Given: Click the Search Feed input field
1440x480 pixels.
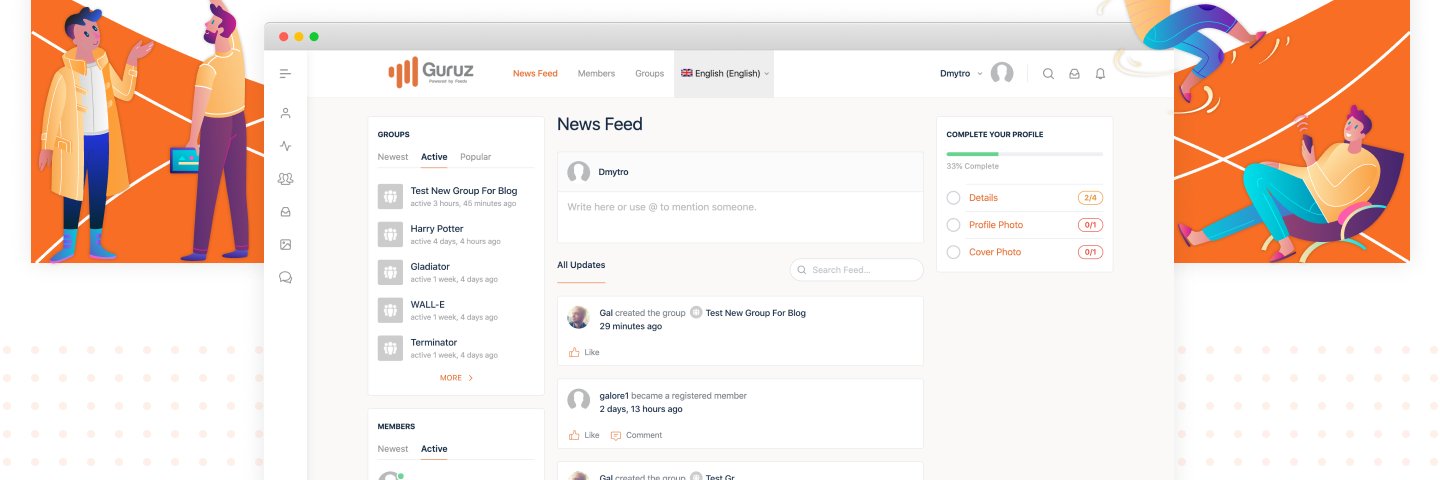Looking at the screenshot, I should point(856,270).
